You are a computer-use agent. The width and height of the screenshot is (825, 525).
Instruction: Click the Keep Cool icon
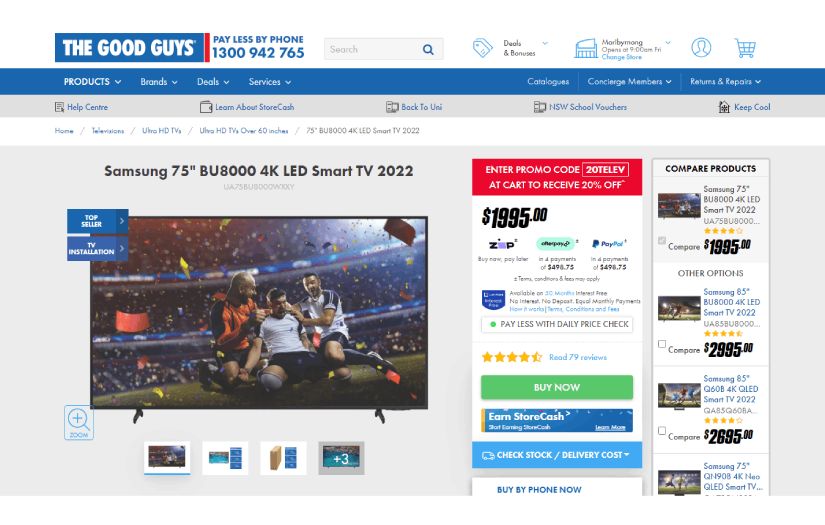[724, 107]
